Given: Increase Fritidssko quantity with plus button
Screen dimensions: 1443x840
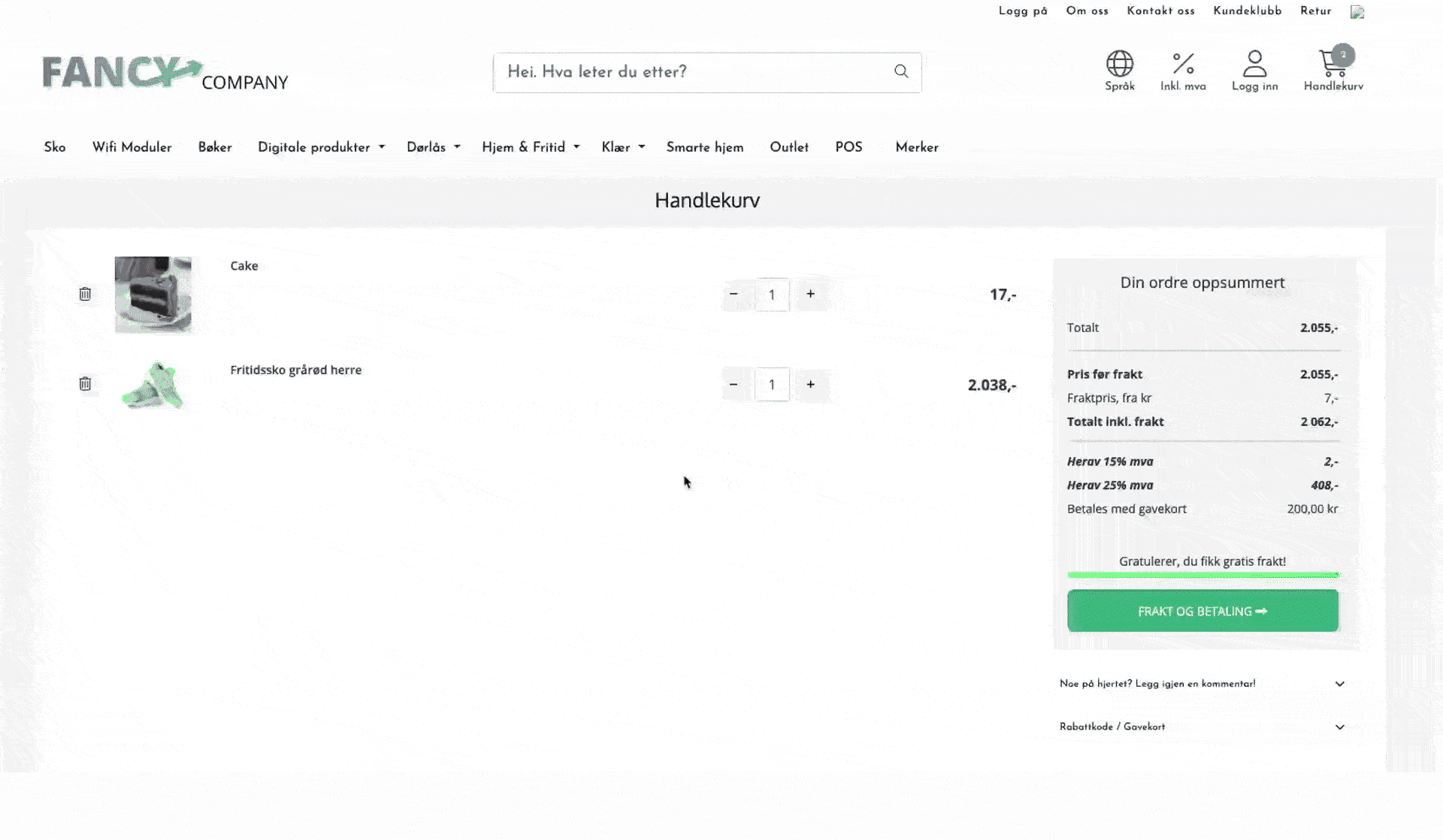Looking at the screenshot, I should [810, 385].
